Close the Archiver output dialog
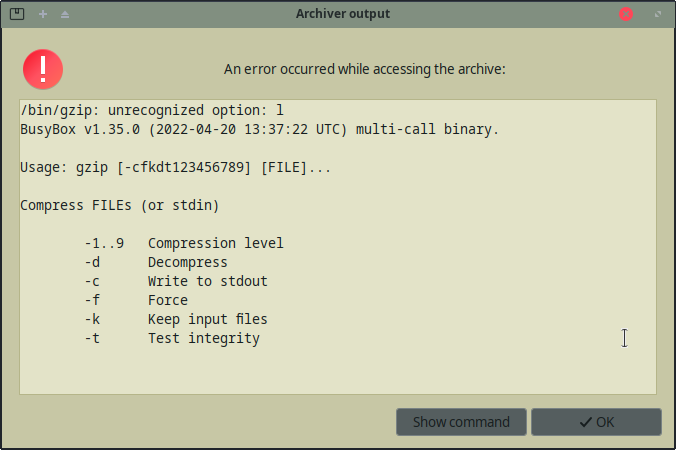This screenshot has width=676, height=450. click(626, 14)
